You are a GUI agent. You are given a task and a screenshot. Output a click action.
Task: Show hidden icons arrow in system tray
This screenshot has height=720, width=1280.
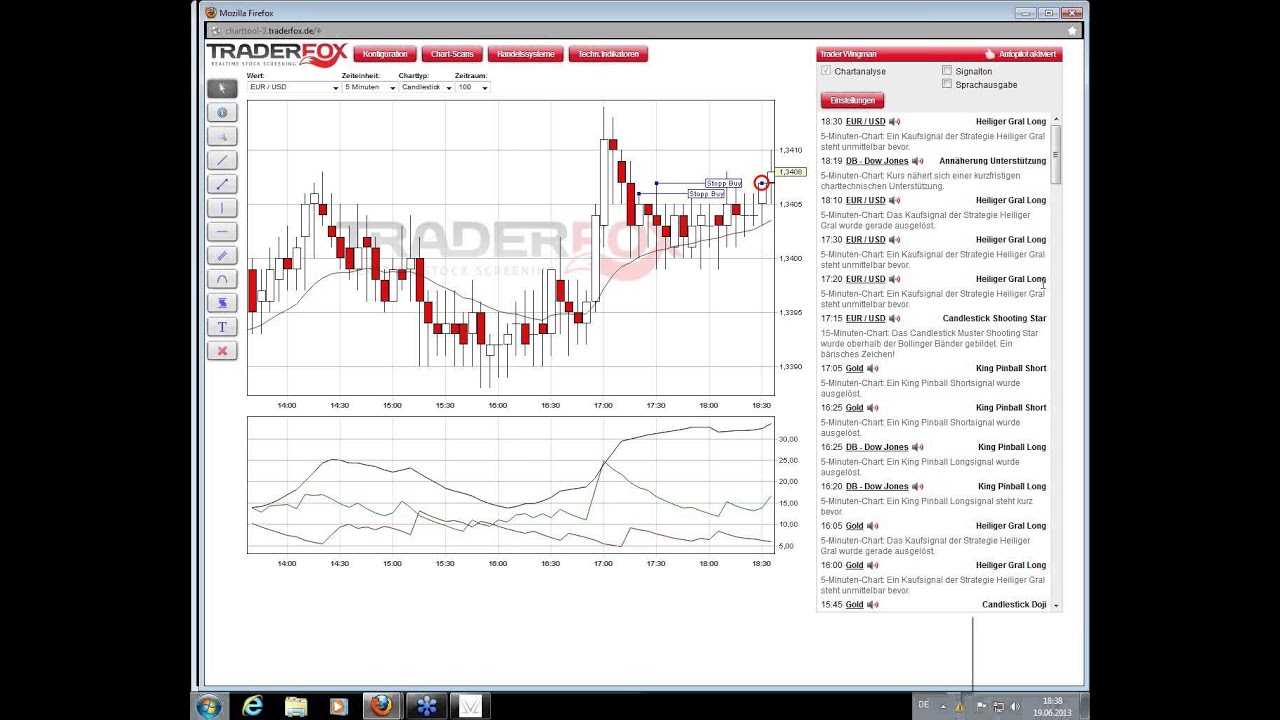pyautogui.click(x=941, y=706)
